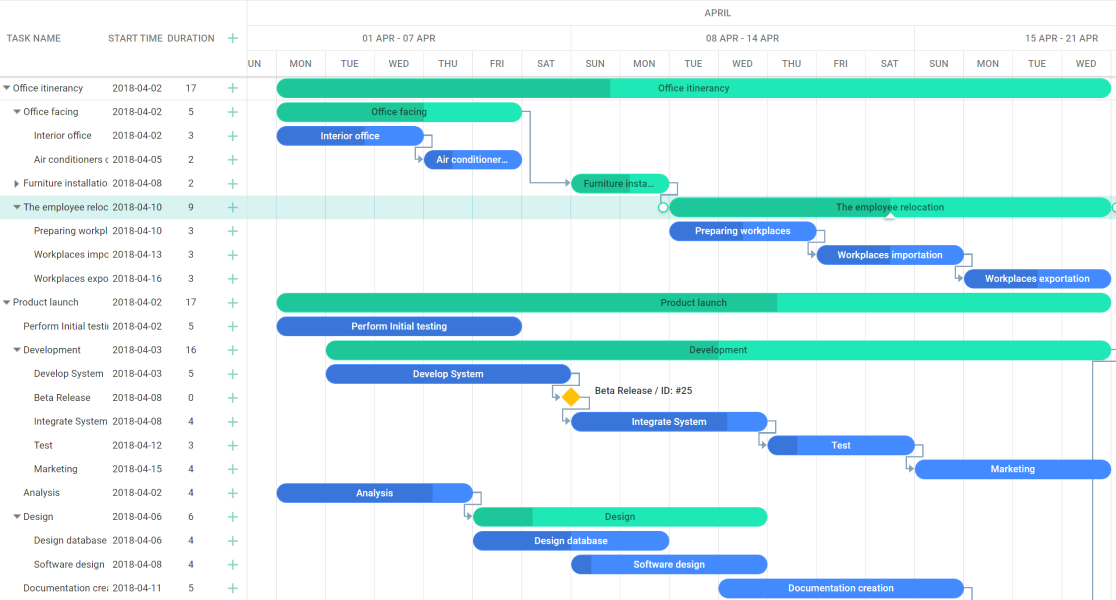Click the DURATION column header

tap(192, 38)
